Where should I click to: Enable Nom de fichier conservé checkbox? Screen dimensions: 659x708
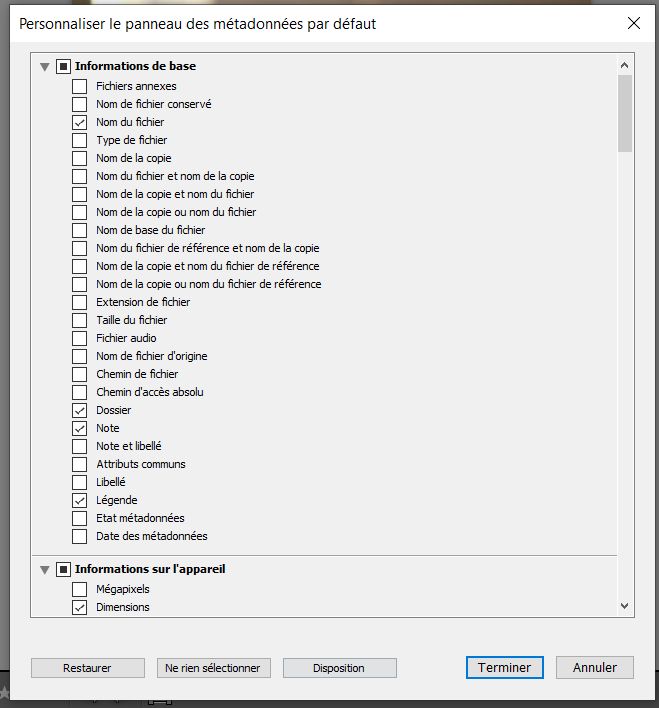(79, 104)
